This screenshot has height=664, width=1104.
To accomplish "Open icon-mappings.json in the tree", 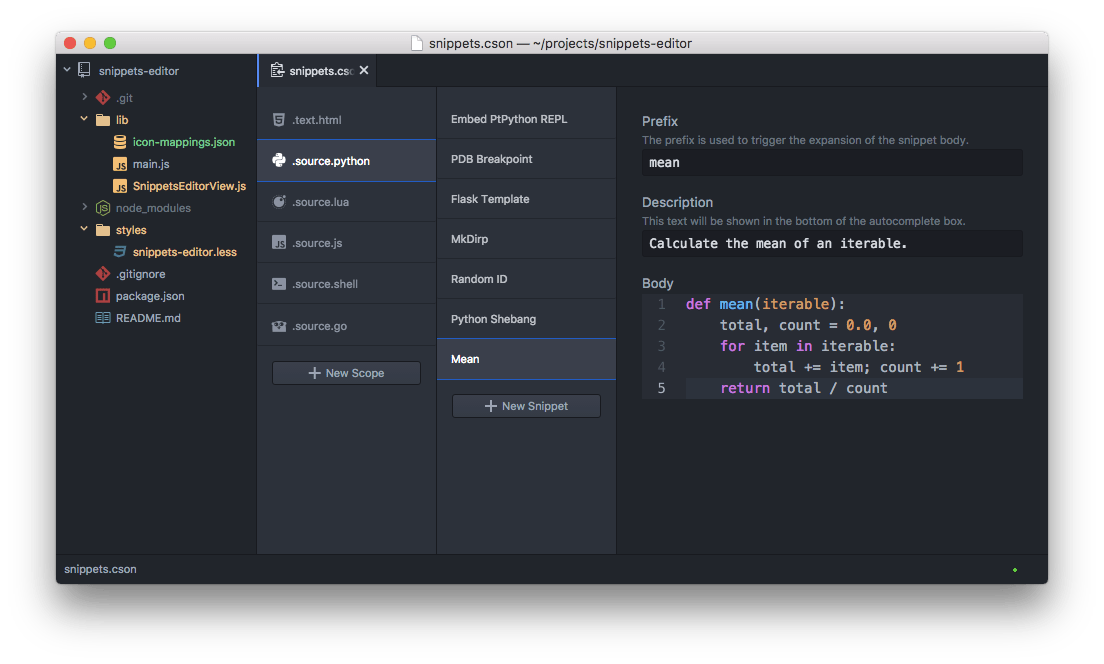I will pyautogui.click(x=184, y=142).
